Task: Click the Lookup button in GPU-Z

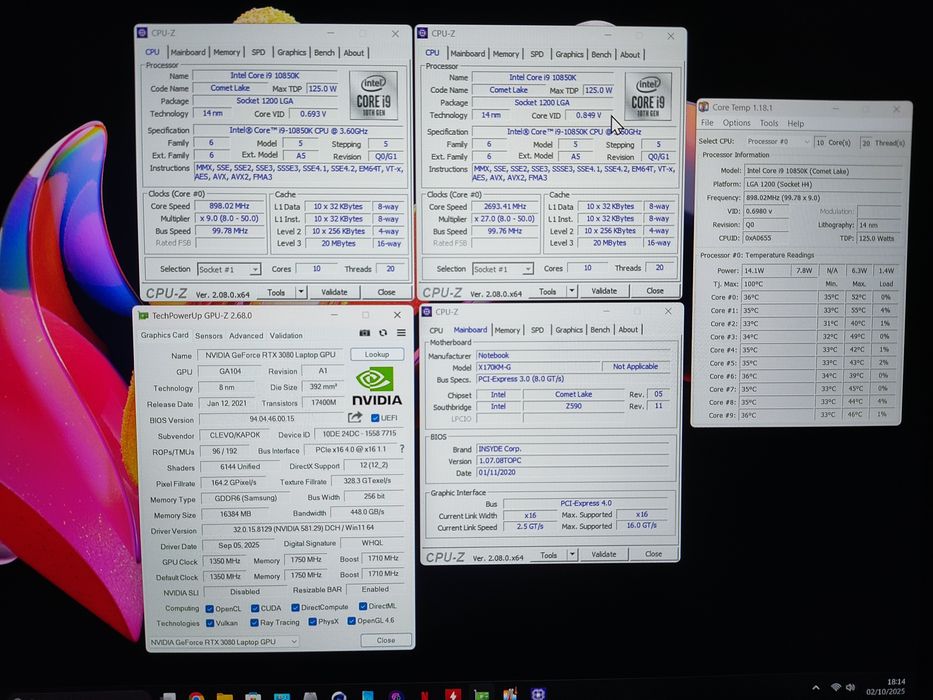Action: [x=377, y=354]
